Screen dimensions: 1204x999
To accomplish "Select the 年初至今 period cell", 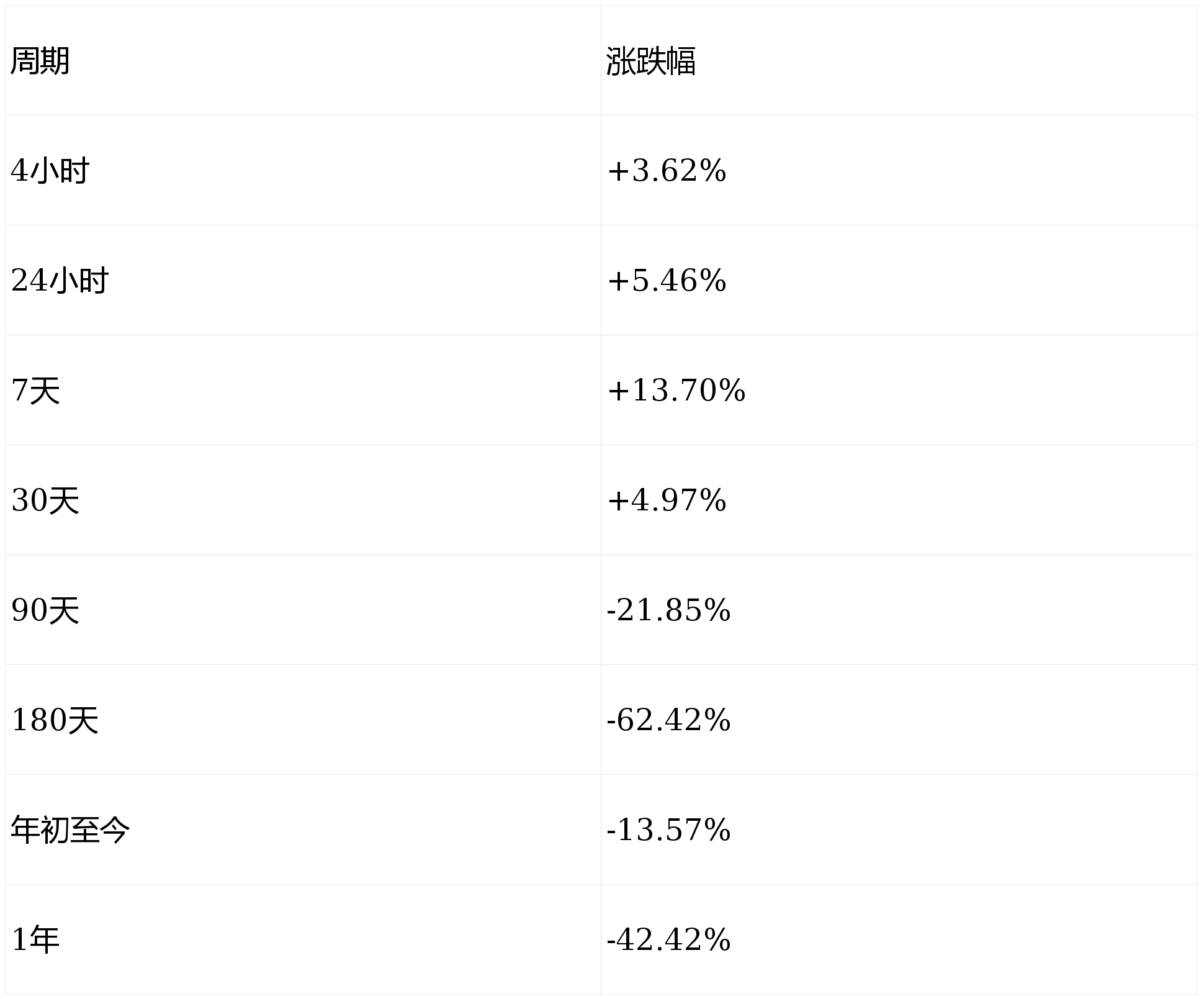I will [70, 830].
